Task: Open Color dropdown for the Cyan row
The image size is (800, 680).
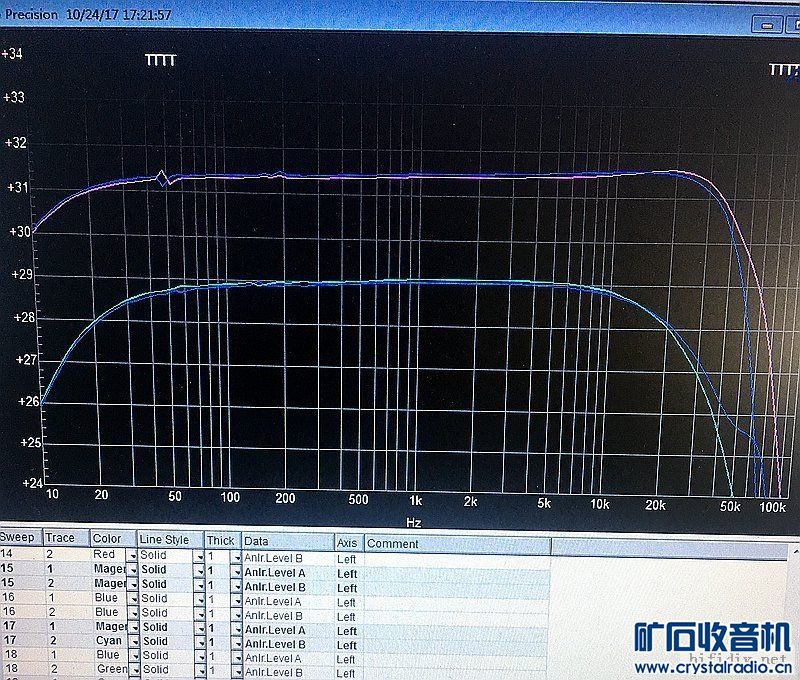Action: [134, 641]
